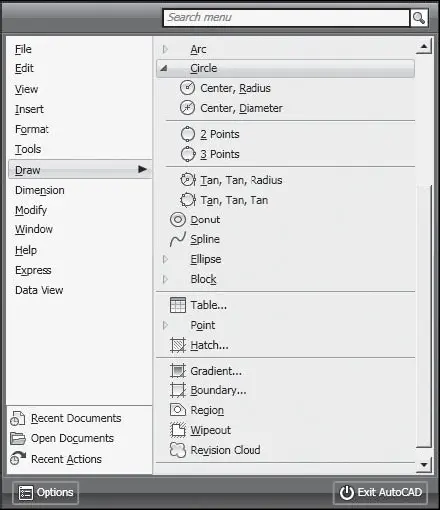Screen dimensions: 440x510
Task: Select the Spline curve icon
Action: click(x=178, y=239)
